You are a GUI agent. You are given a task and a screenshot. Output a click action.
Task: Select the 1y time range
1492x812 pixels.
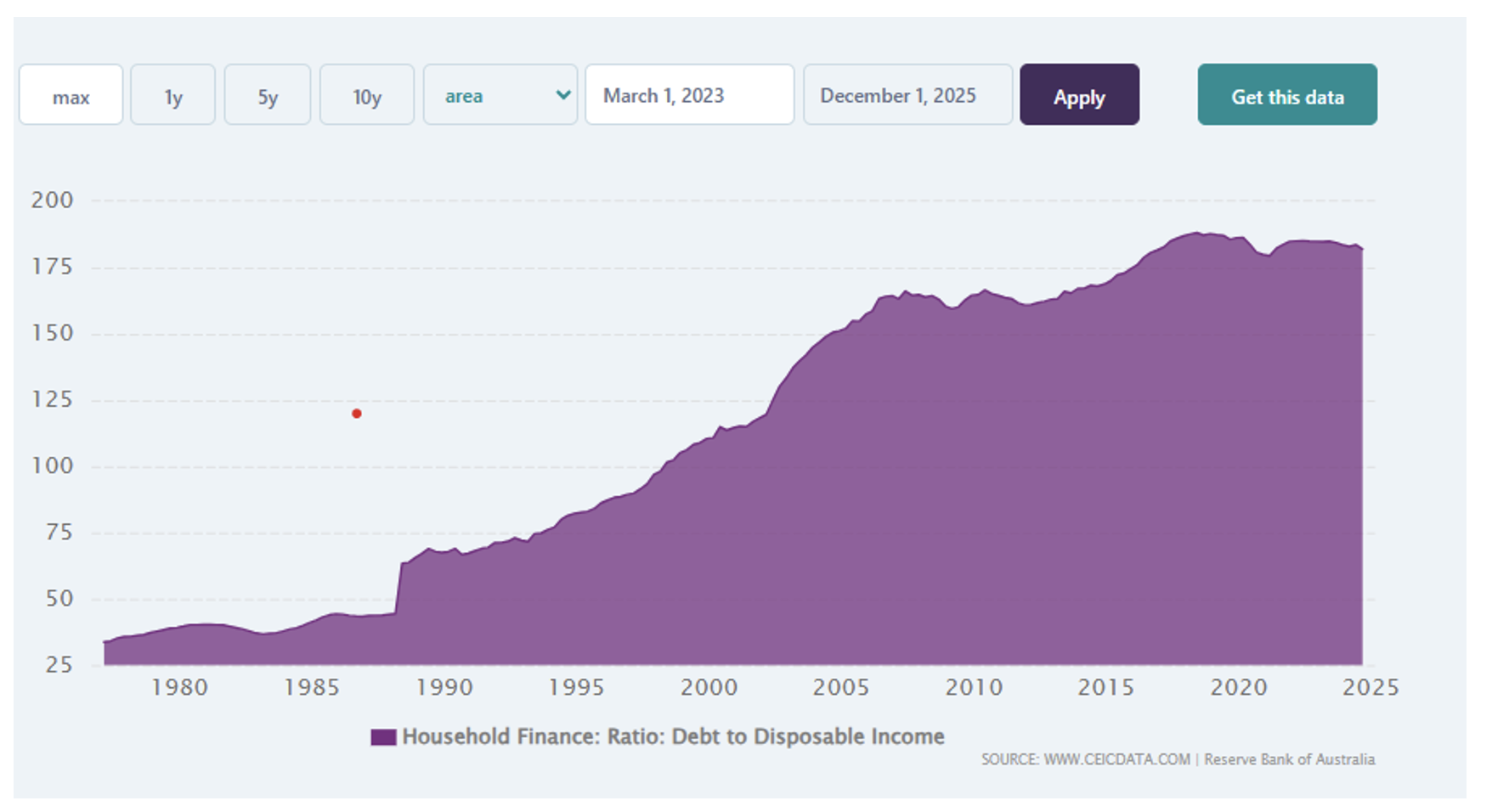tap(172, 95)
